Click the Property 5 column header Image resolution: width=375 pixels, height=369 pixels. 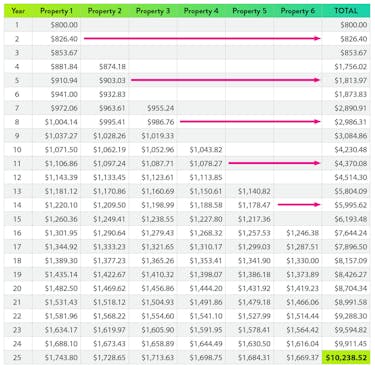click(249, 11)
